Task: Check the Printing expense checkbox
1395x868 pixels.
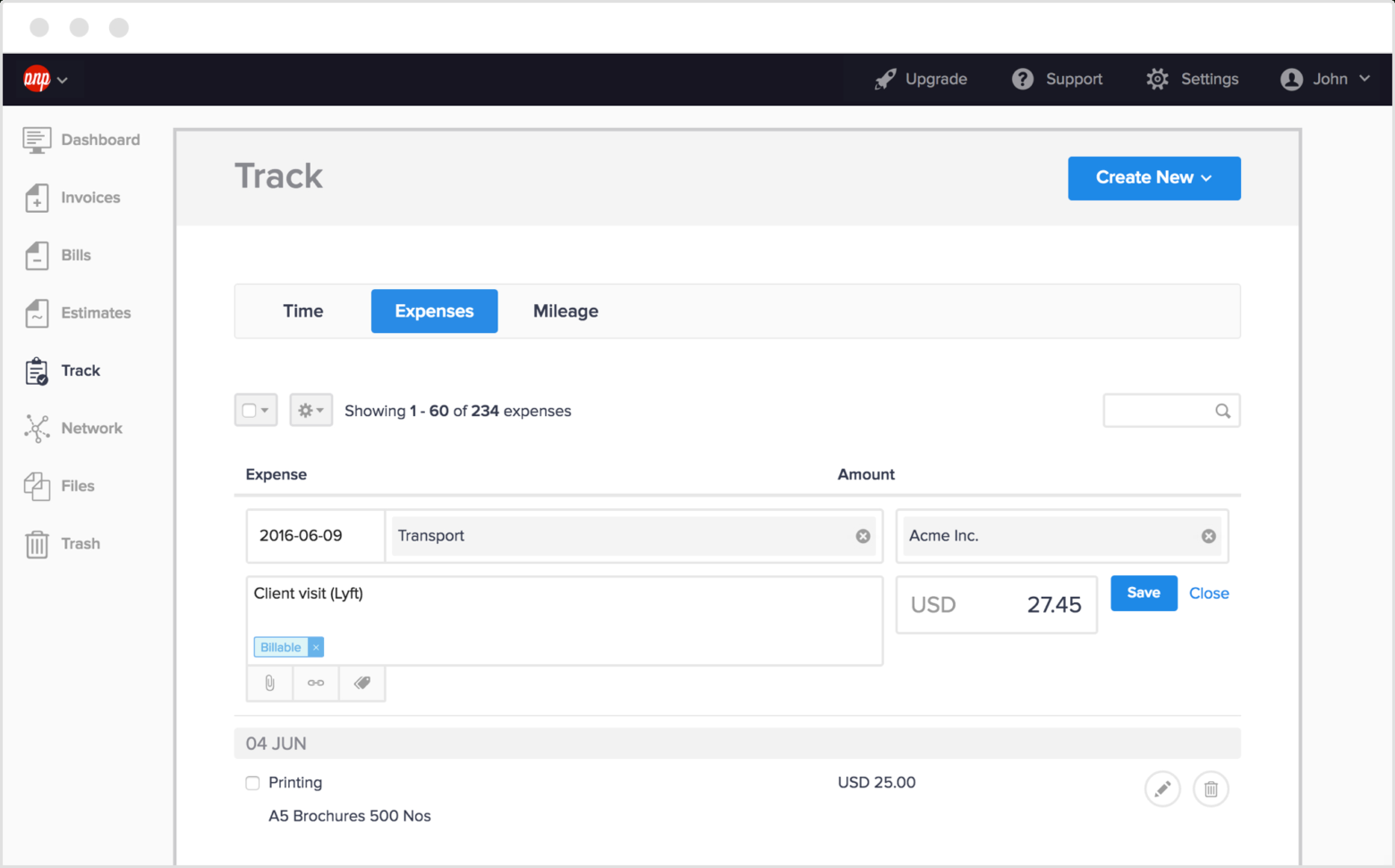Action: 252,782
